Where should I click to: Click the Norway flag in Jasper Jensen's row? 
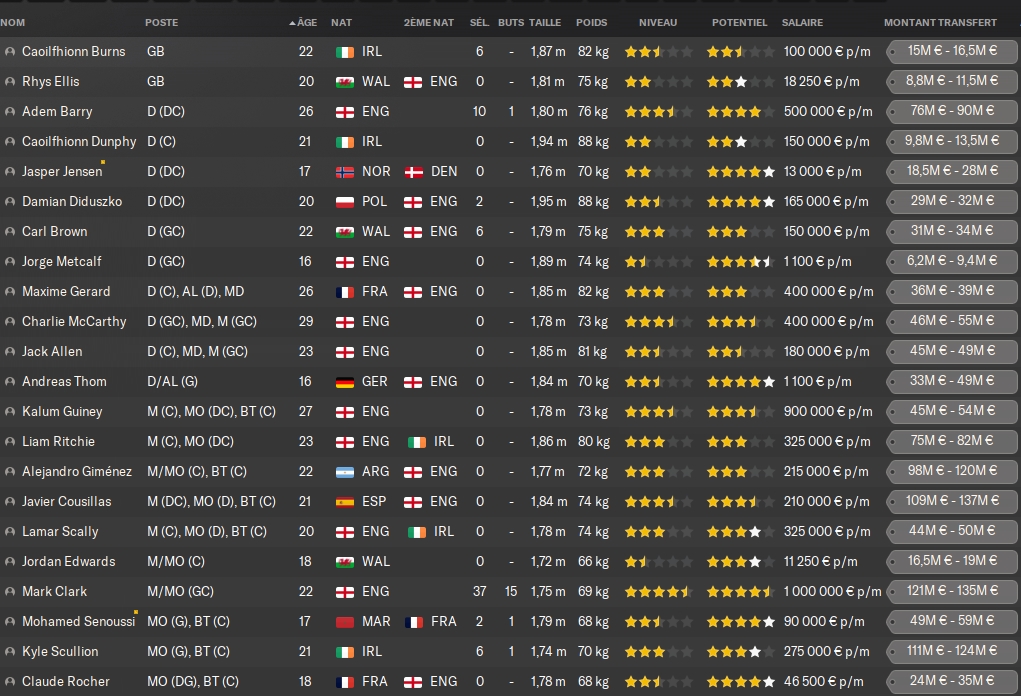point(344,171)
